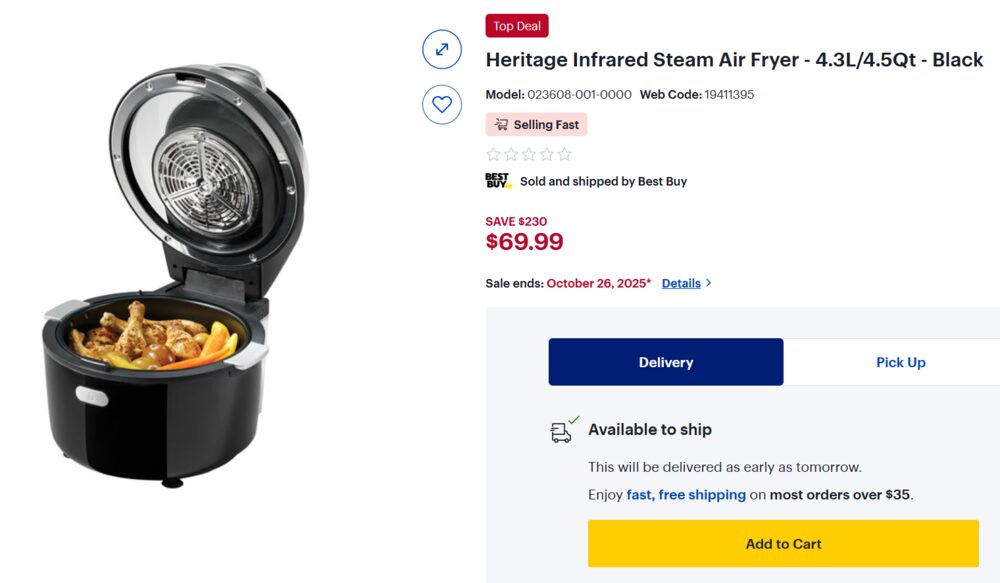1000x583 pixels.
Task: Click the $69.99 sale price
Action: [524, 241]
